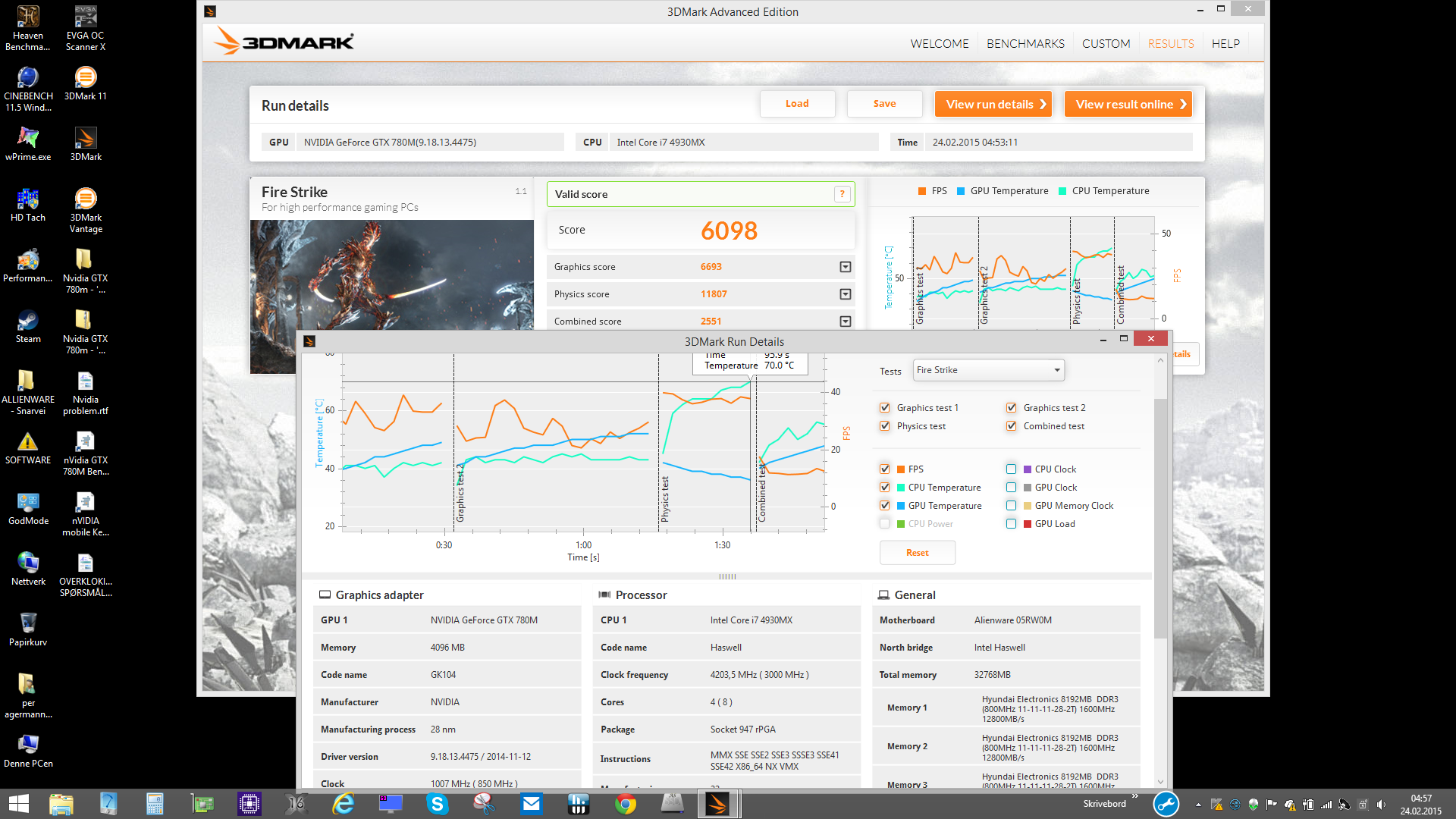Viewport: 1456px width, 819px height.
Task: Toggle the FPS graph checkbox
Action: point(884,469)
